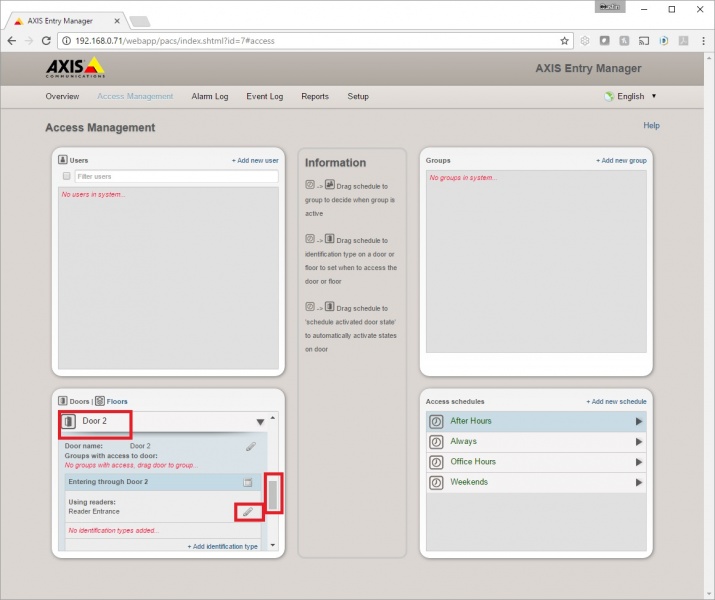Viewport: 715px width, 600px height.
Task: Click the Always schedule clock icon
Action: click(436, 442)
